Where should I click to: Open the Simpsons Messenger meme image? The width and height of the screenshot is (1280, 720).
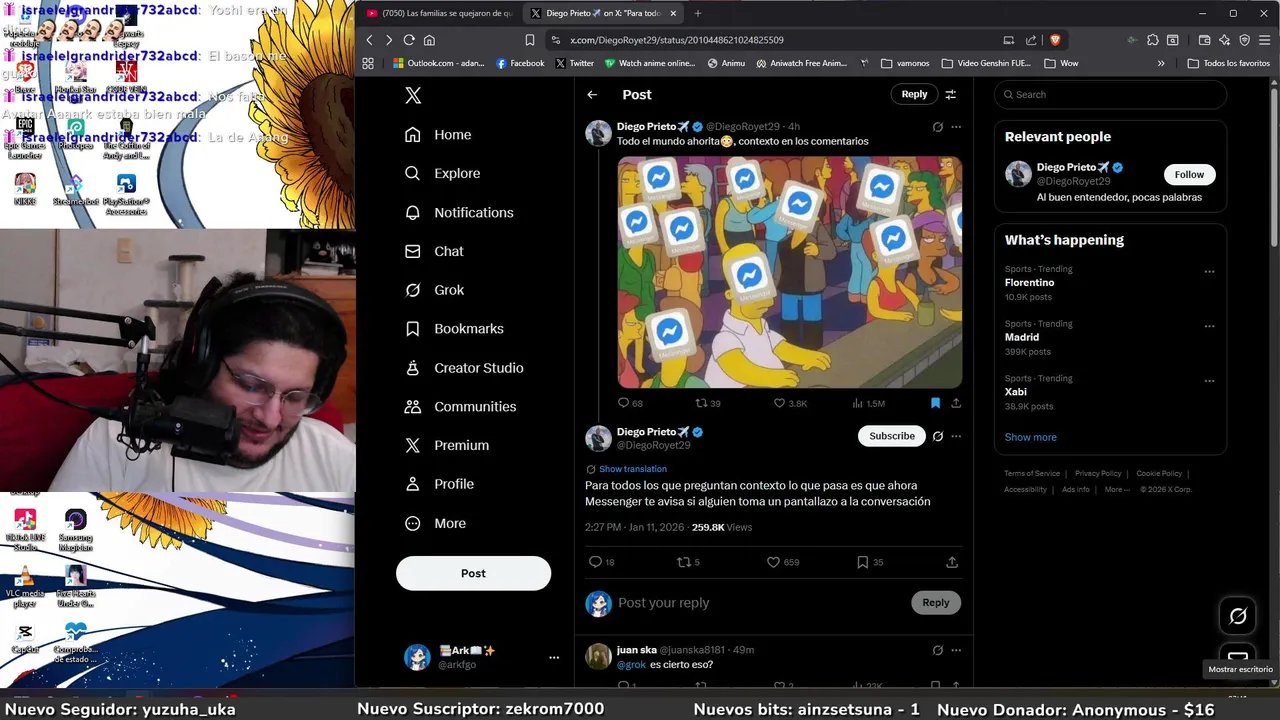[x=790, y=272]
